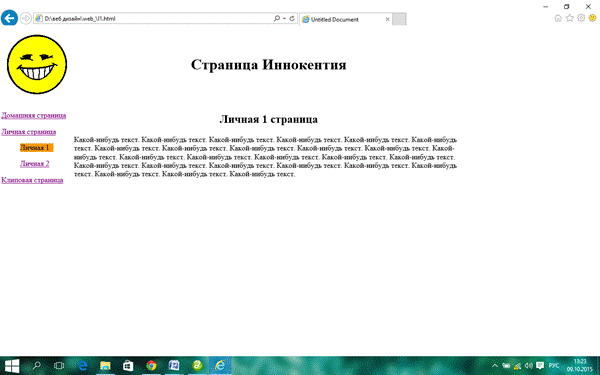Screen dimensions: 600x375
Task: Open the Личная 2 link
Action: (35, 164)
